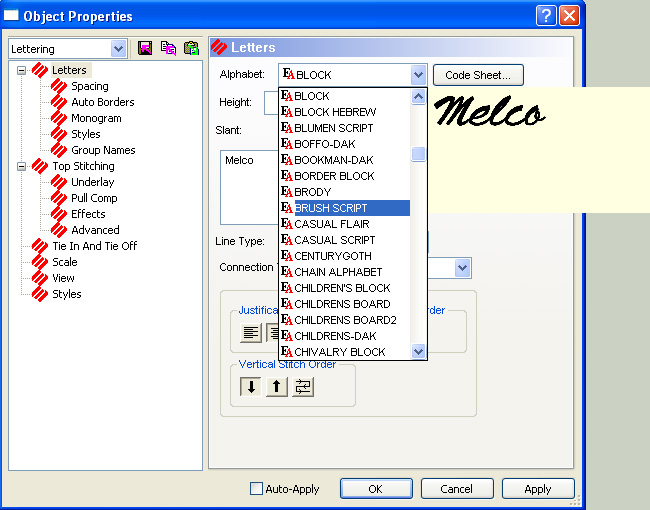
Task: Choose BLOCK HEBREW alphabet
Action: [345, 112]
